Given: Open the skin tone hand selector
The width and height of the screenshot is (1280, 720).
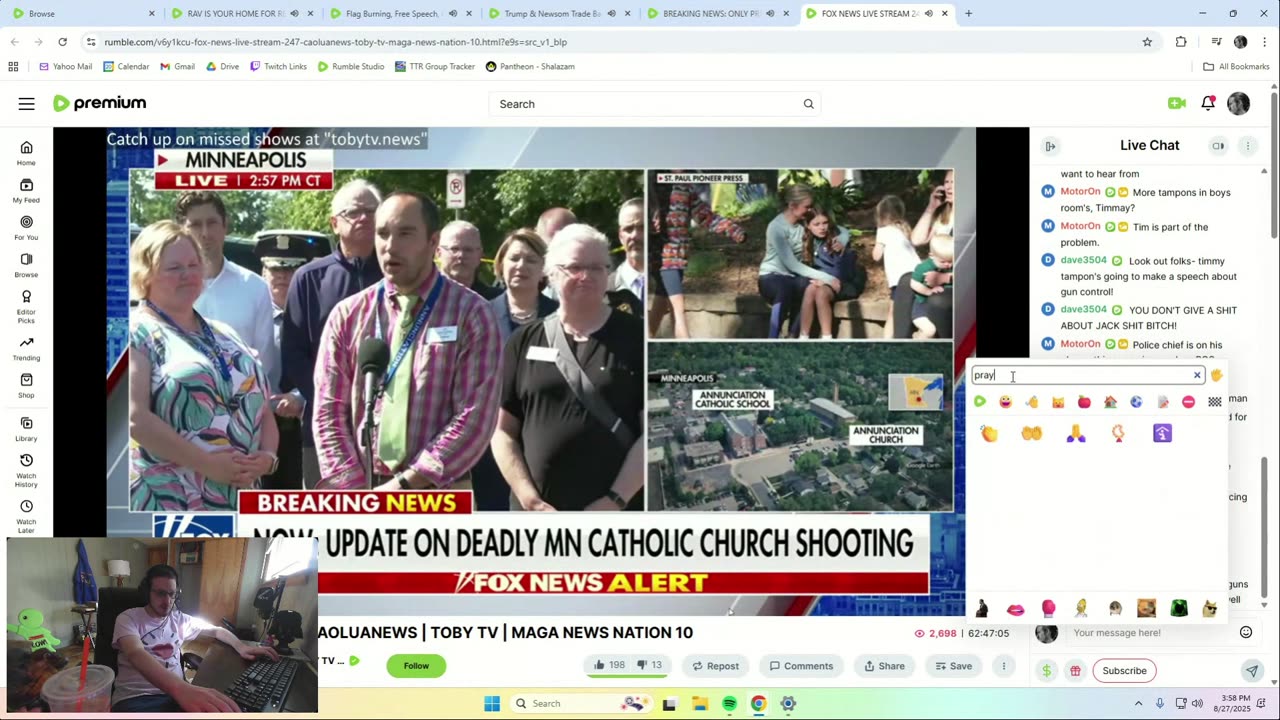Looking at the screenshot, I should click(1216, 376).
